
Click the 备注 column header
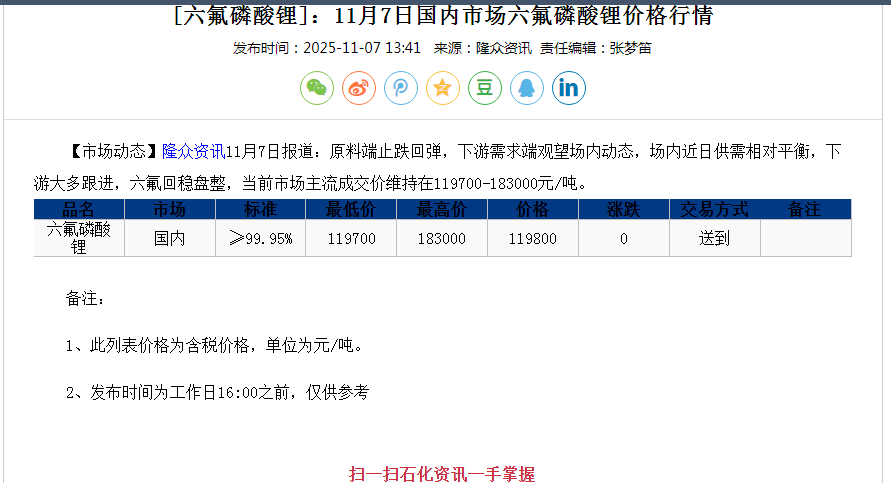click(805, 209)
